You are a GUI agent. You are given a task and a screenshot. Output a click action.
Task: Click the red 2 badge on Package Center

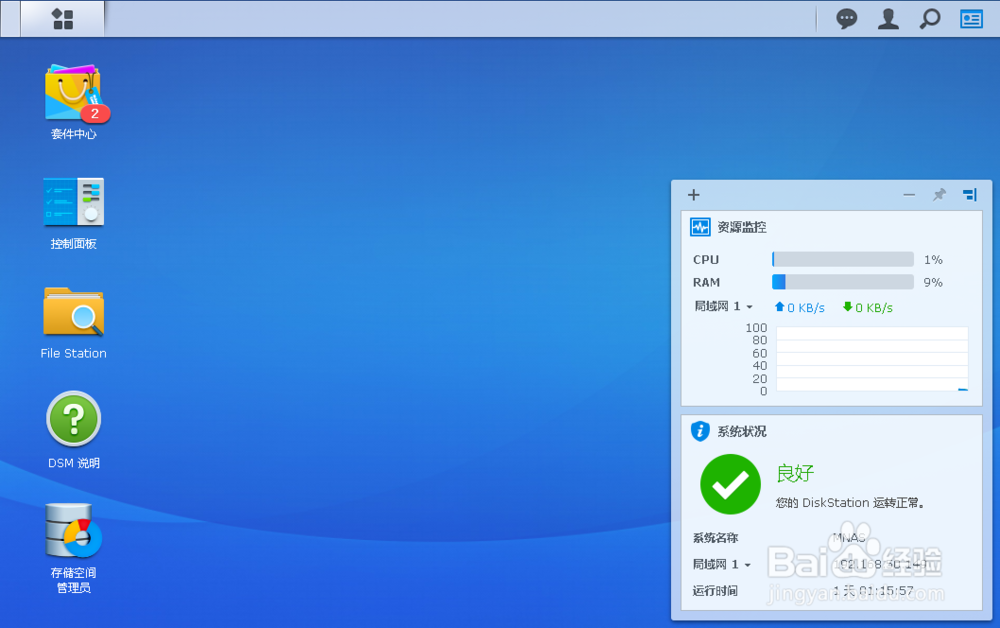point(95,113)
